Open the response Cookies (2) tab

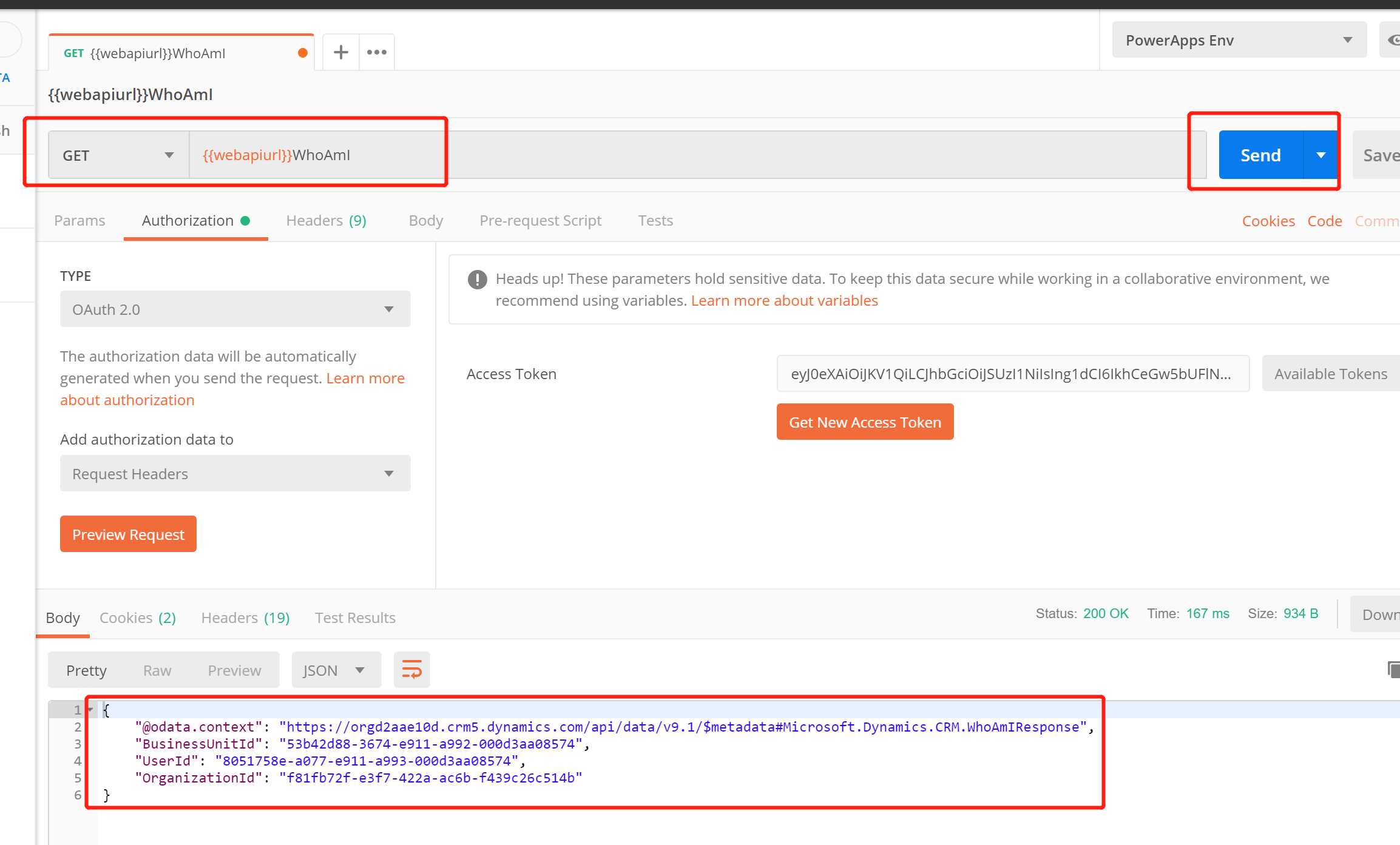click(138, 618)
